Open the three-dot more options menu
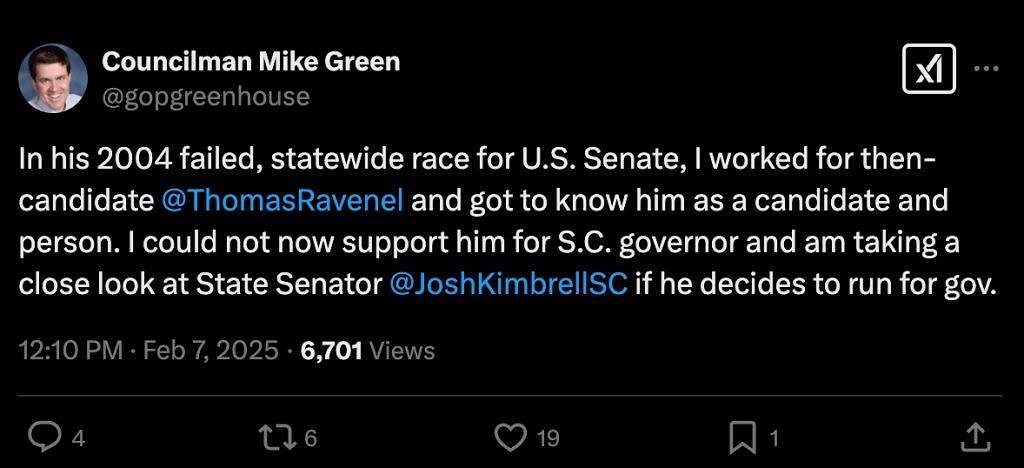1024x468 pixels. pos(986,69)
